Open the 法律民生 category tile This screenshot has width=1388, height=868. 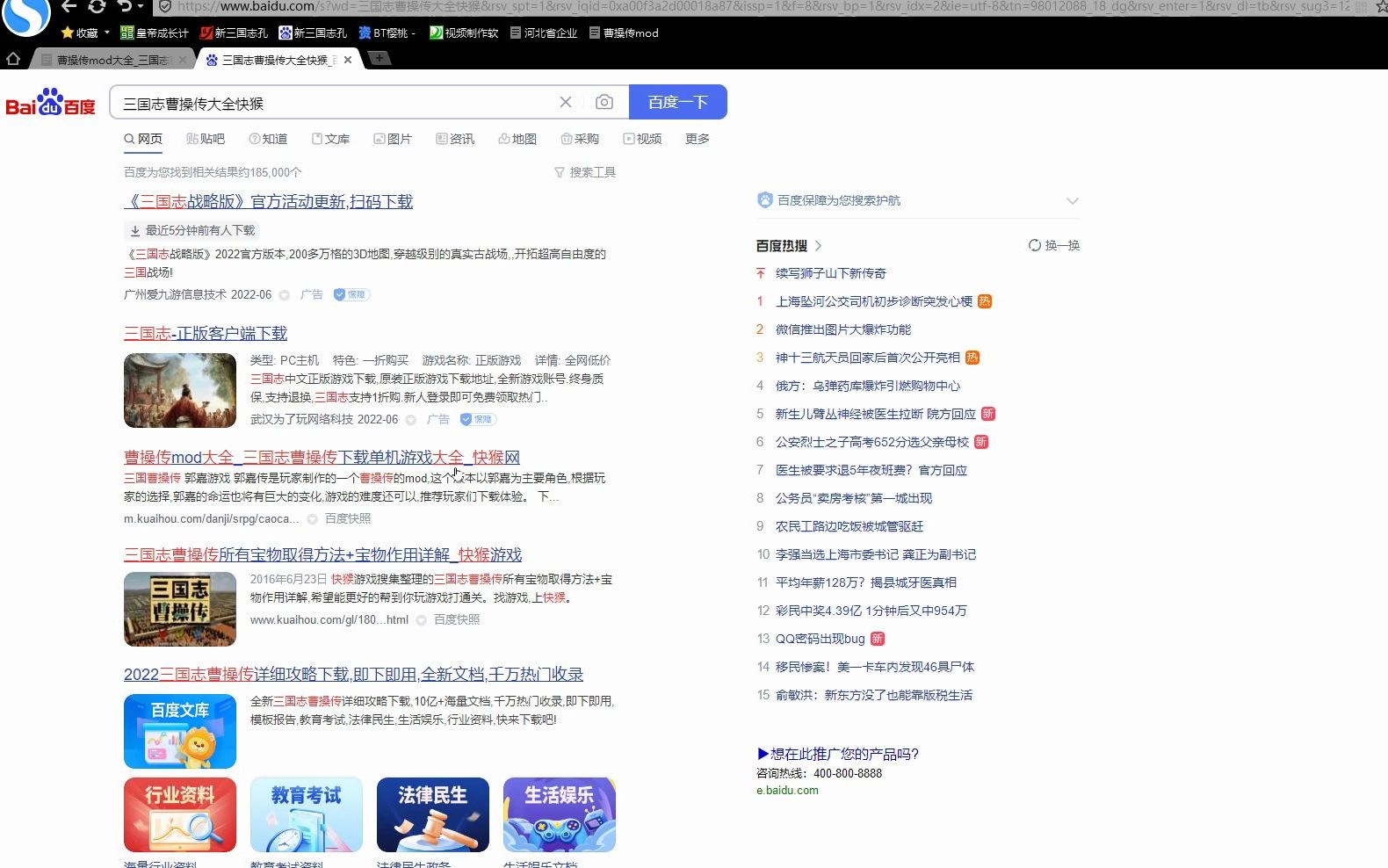[433, 814]
